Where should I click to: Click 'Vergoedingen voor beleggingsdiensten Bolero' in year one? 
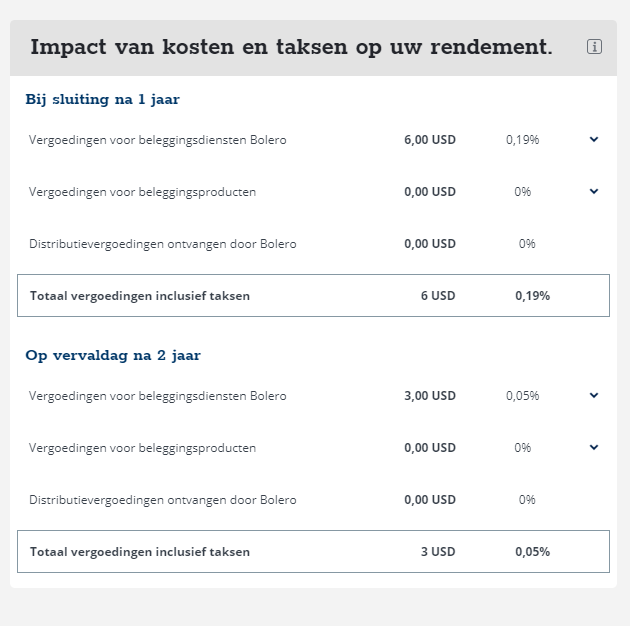(158, 140)
